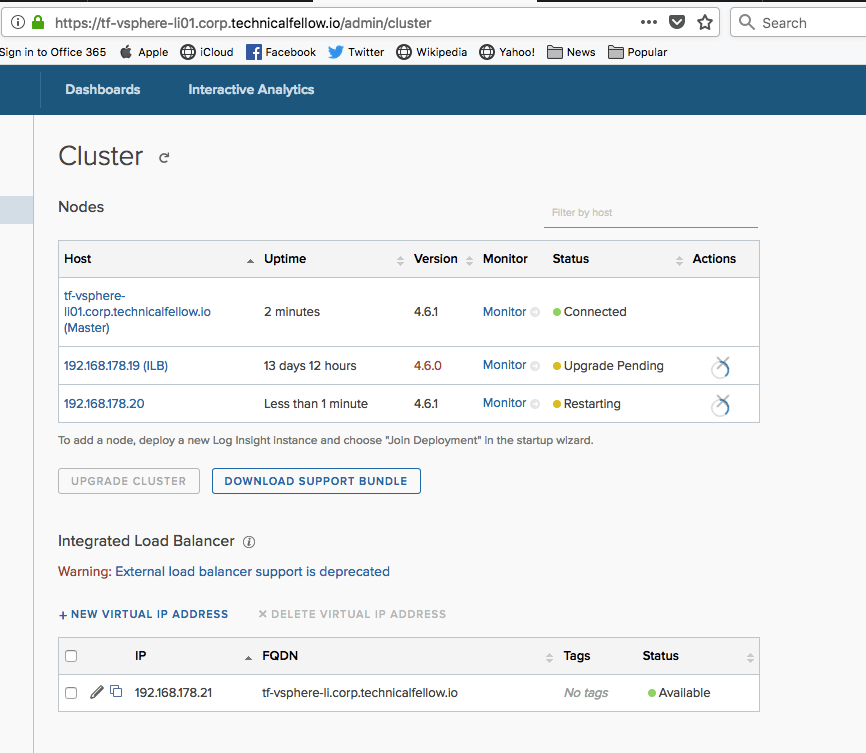866x753 pixels.
Task: Edit virtual IP 192.168.178.21 pencil icon
Action: pyautogui.click(x=97, y=692)
